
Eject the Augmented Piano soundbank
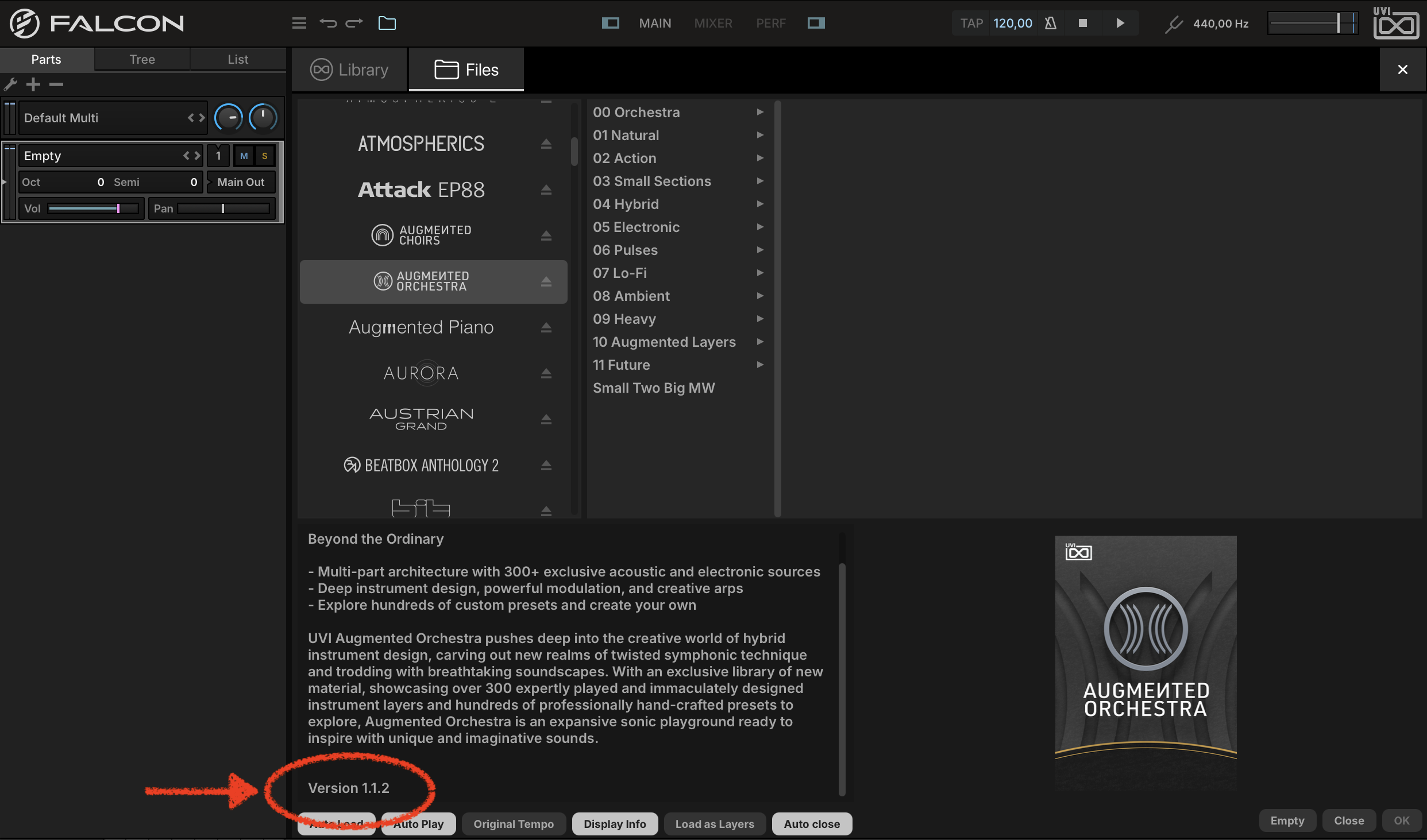coord(546,327)
